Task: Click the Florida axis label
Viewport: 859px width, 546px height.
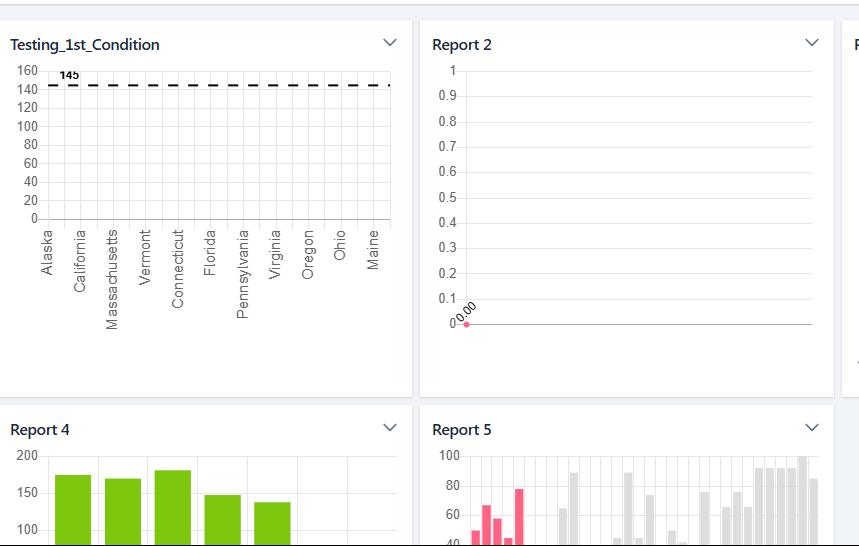Action: coord(210,254)
